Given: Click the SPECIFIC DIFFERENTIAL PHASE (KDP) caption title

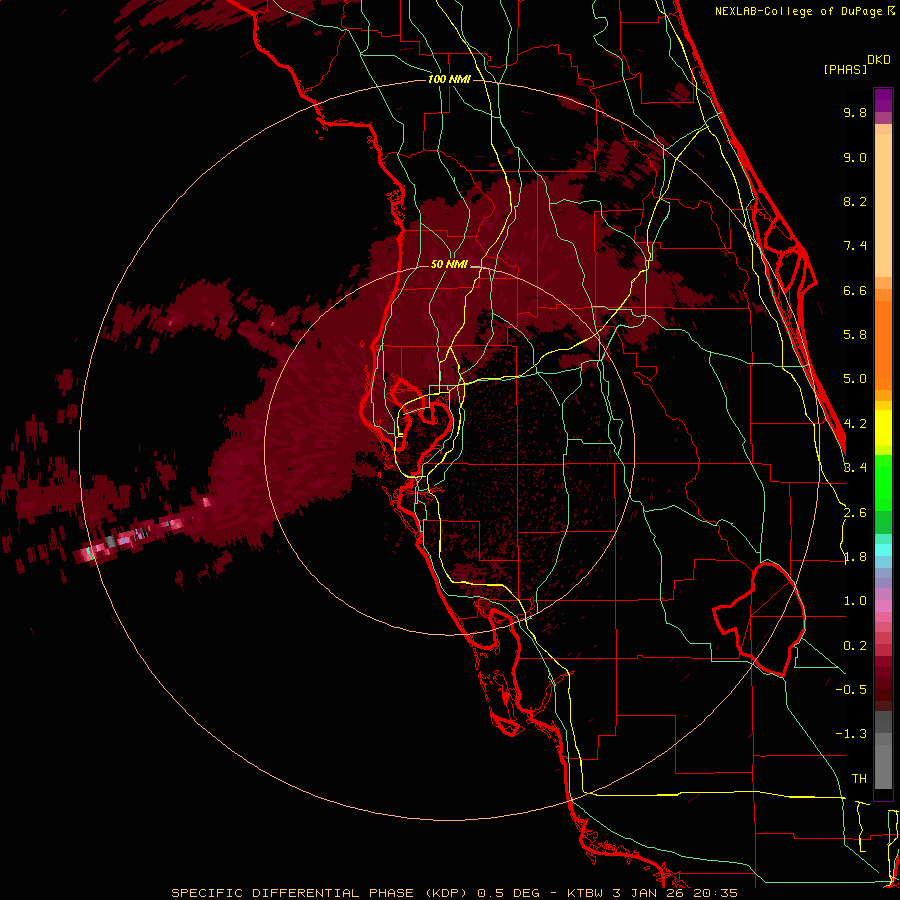Looking at the screenshot, I should tap(320, 893).
